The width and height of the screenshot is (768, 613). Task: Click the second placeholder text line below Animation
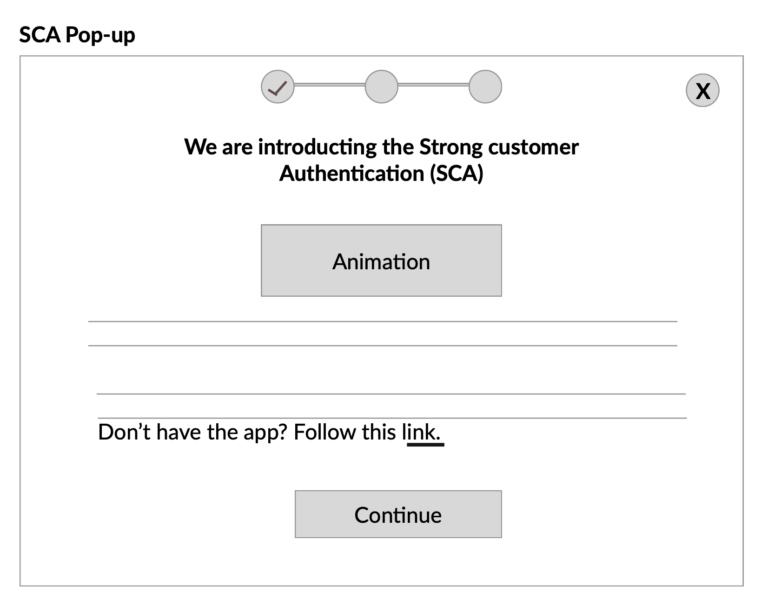[x=382, y=345]
